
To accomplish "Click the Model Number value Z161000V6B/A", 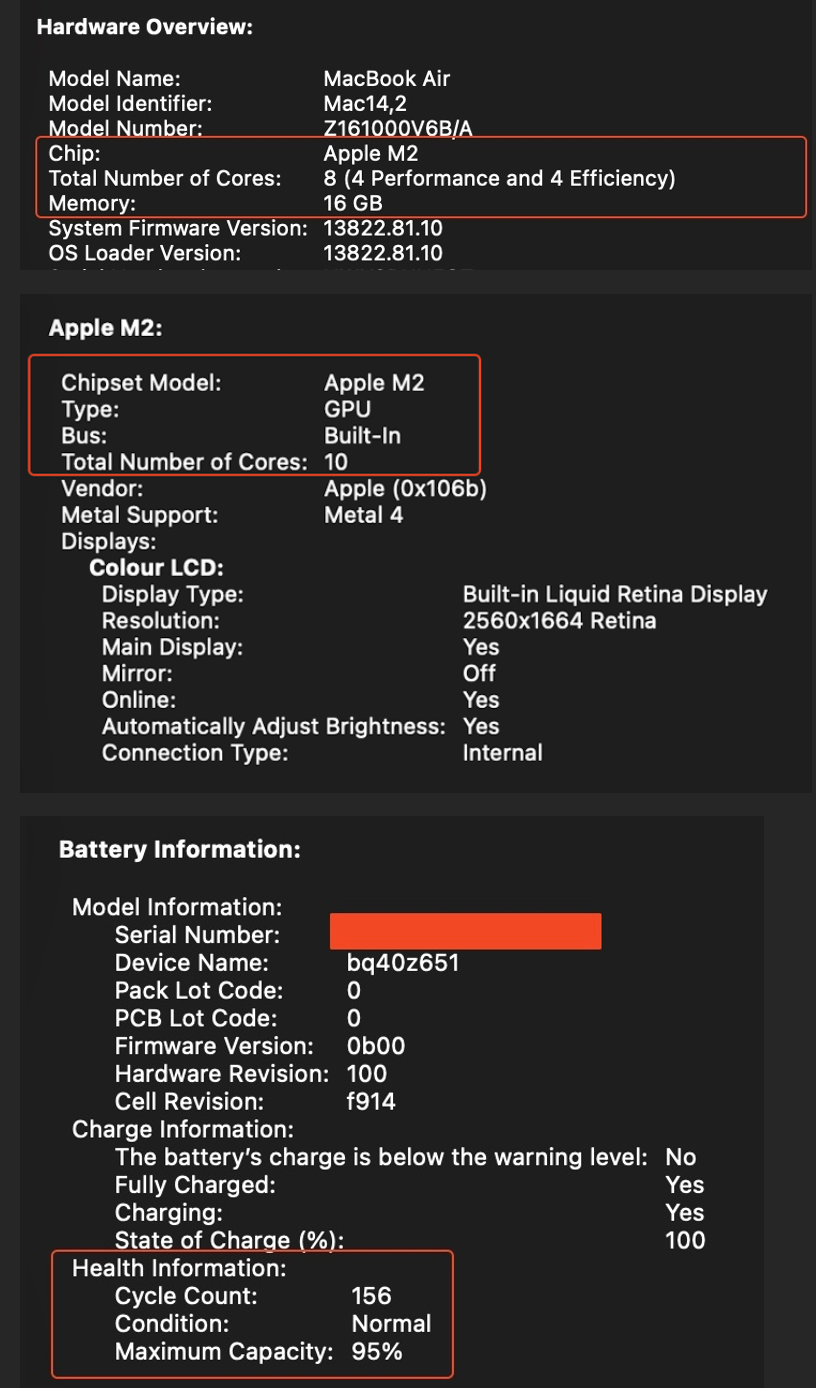I will [x=398, y=128].
